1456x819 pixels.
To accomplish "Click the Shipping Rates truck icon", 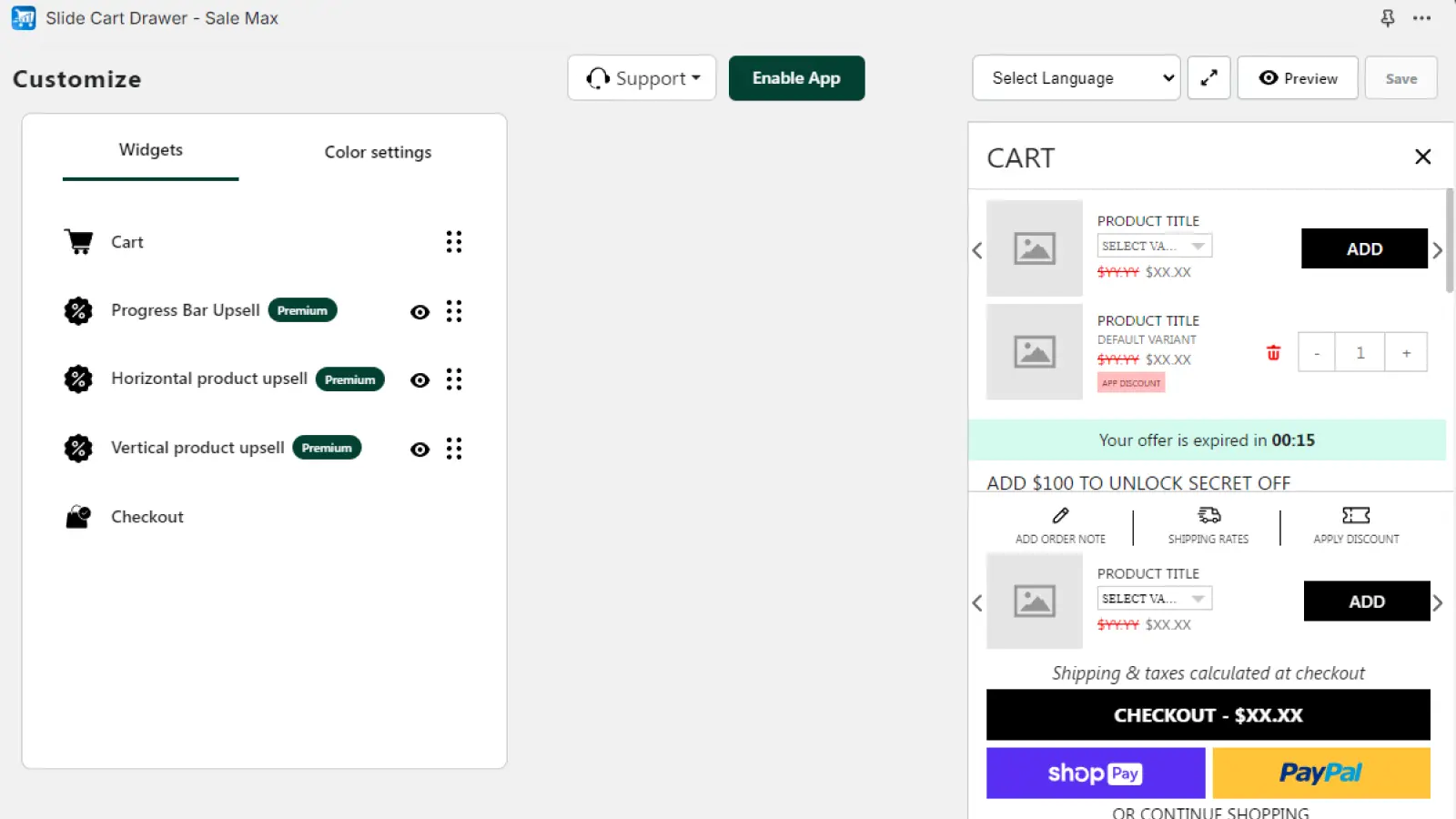I will point(1208,515).
